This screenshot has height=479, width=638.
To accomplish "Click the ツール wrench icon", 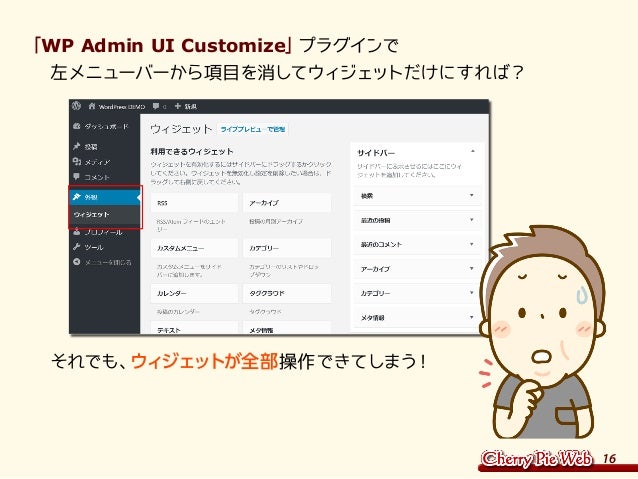I will (76, 247).
